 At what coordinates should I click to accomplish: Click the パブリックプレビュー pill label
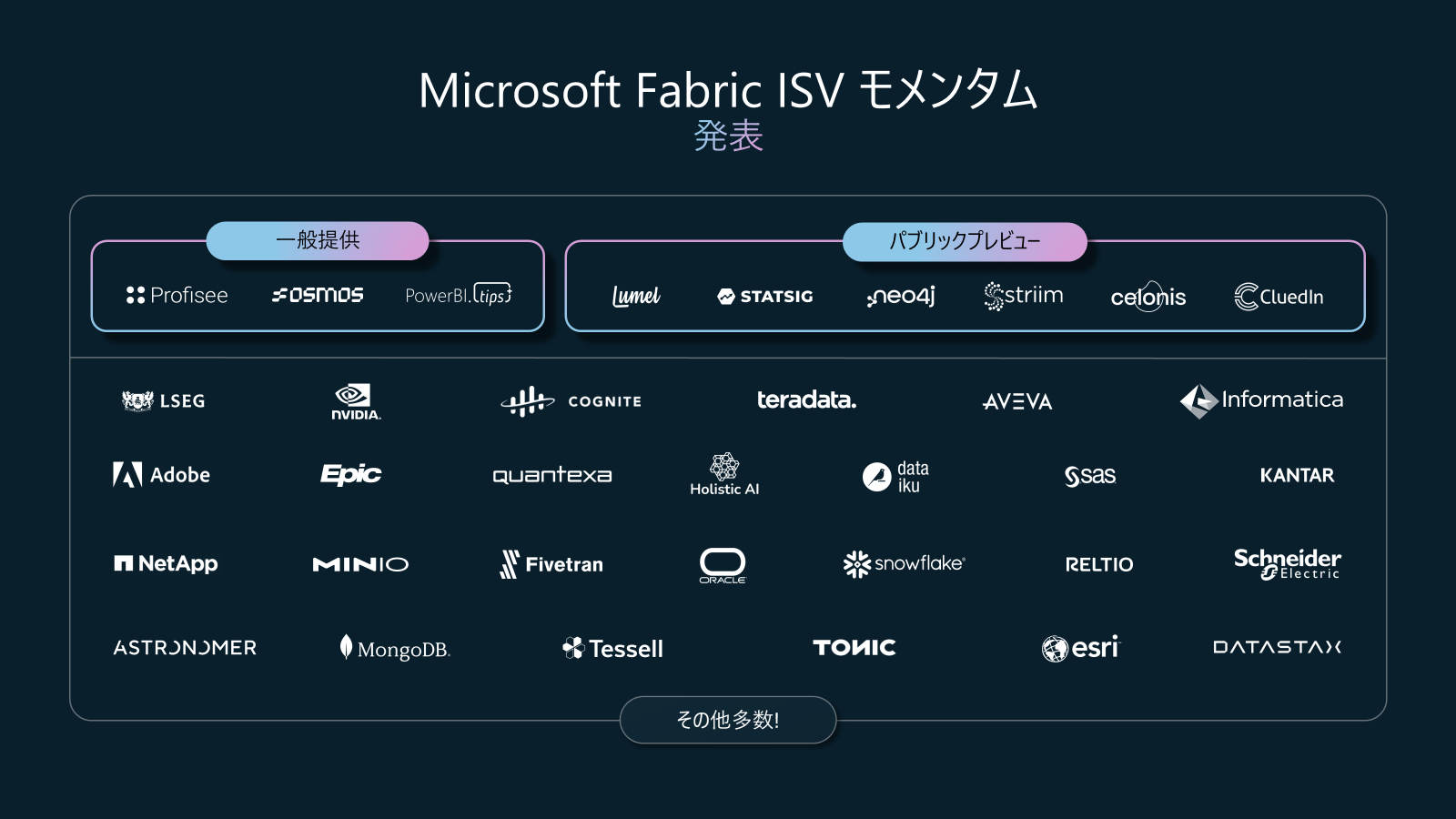[x=965, y=241]
